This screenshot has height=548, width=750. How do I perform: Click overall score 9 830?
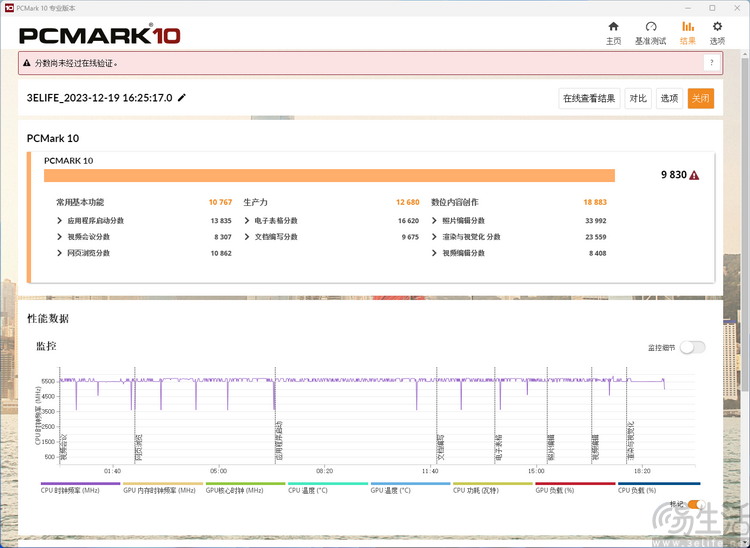pos(673,175)
